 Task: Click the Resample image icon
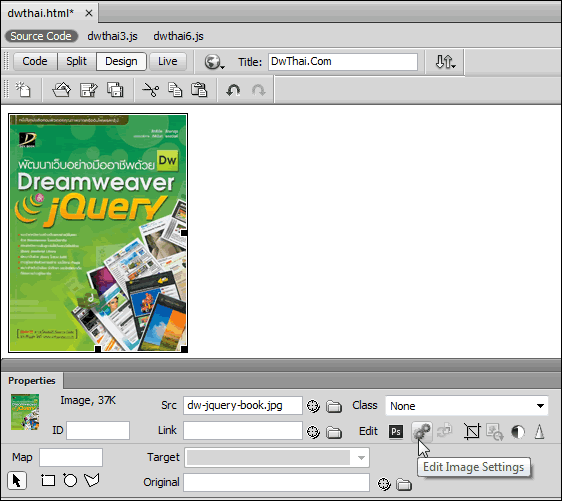pos(495,432)
